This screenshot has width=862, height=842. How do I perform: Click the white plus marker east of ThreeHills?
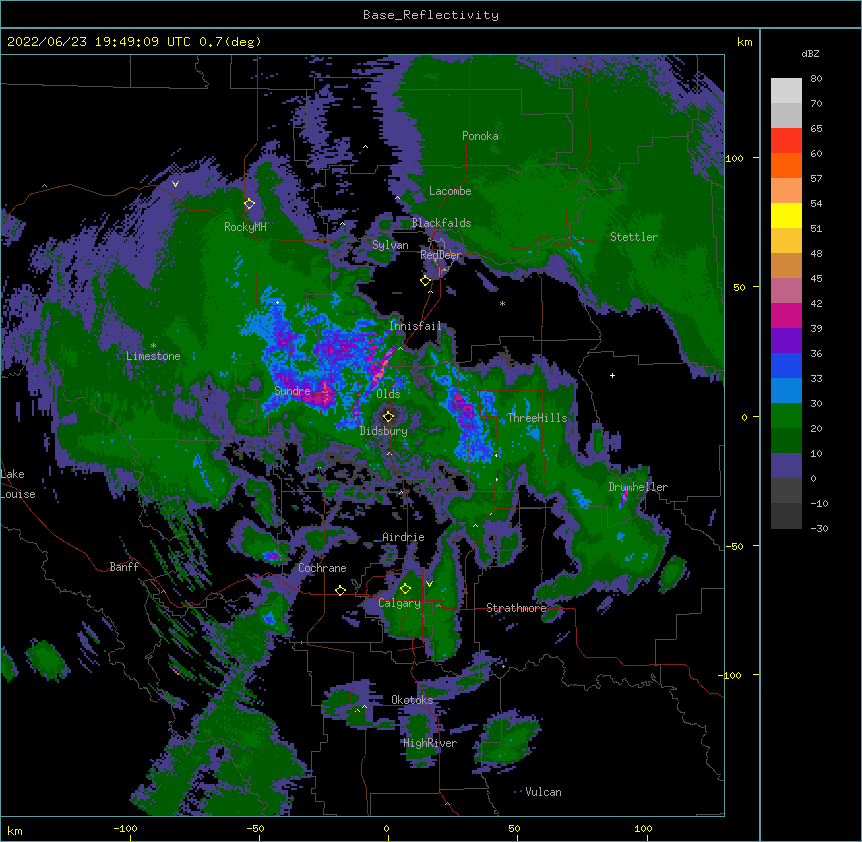612,375
